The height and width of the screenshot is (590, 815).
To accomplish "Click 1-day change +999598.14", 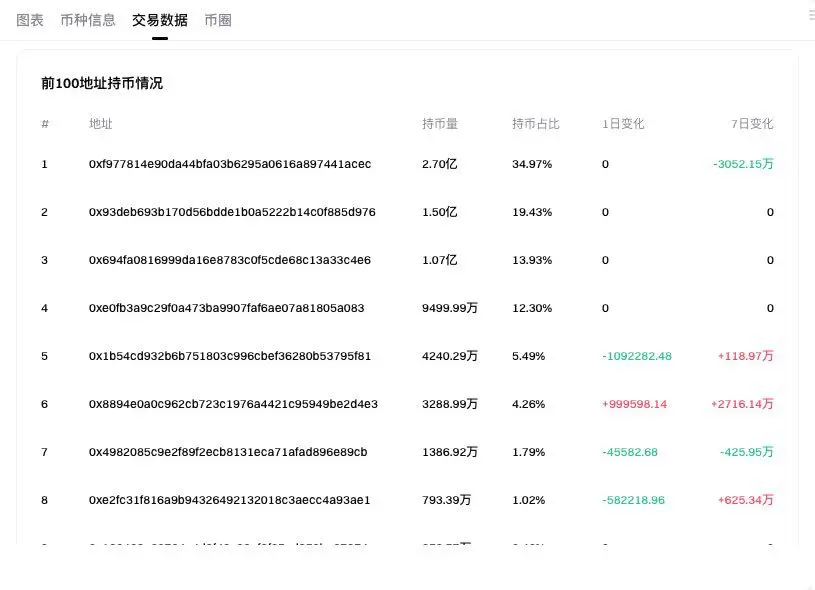I will point(634,404).
